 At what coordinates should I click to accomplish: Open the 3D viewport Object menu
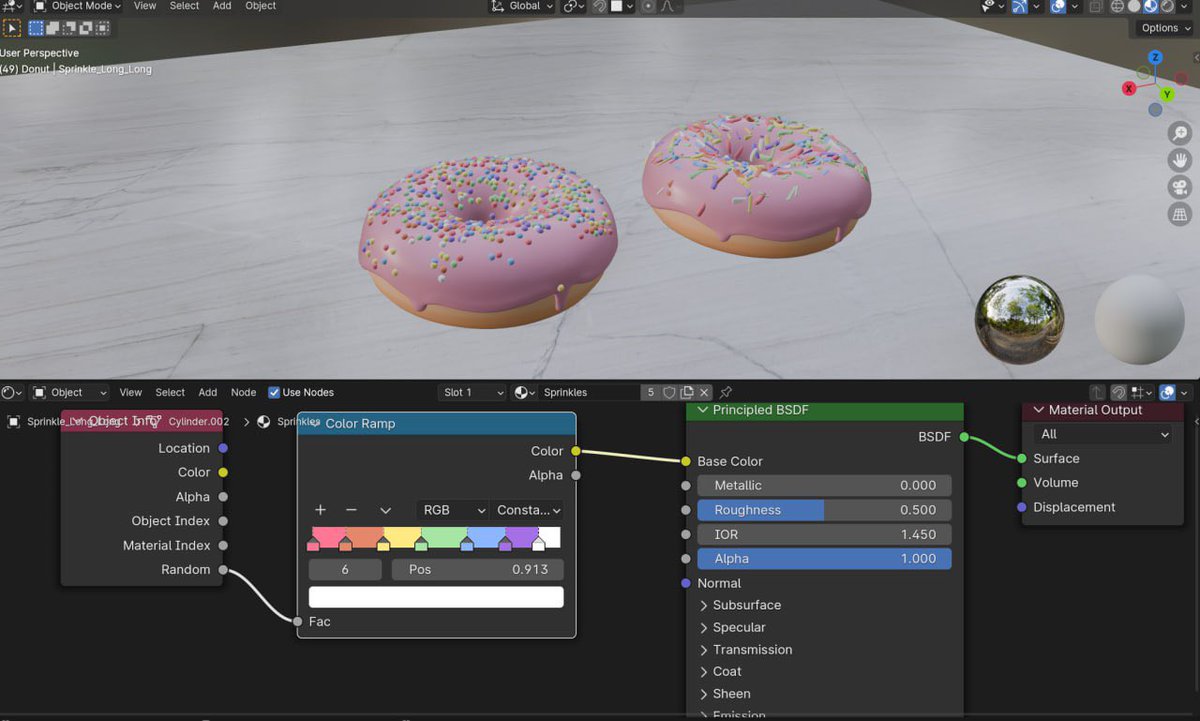pyautogui.click(x=260, y=6)
